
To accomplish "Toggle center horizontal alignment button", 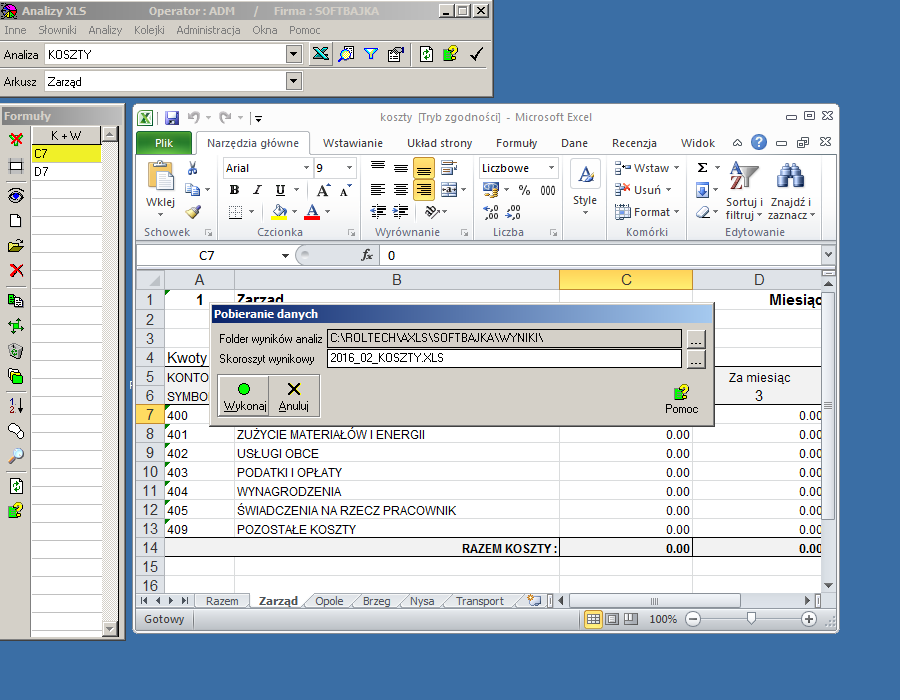I will coord(401,190).
